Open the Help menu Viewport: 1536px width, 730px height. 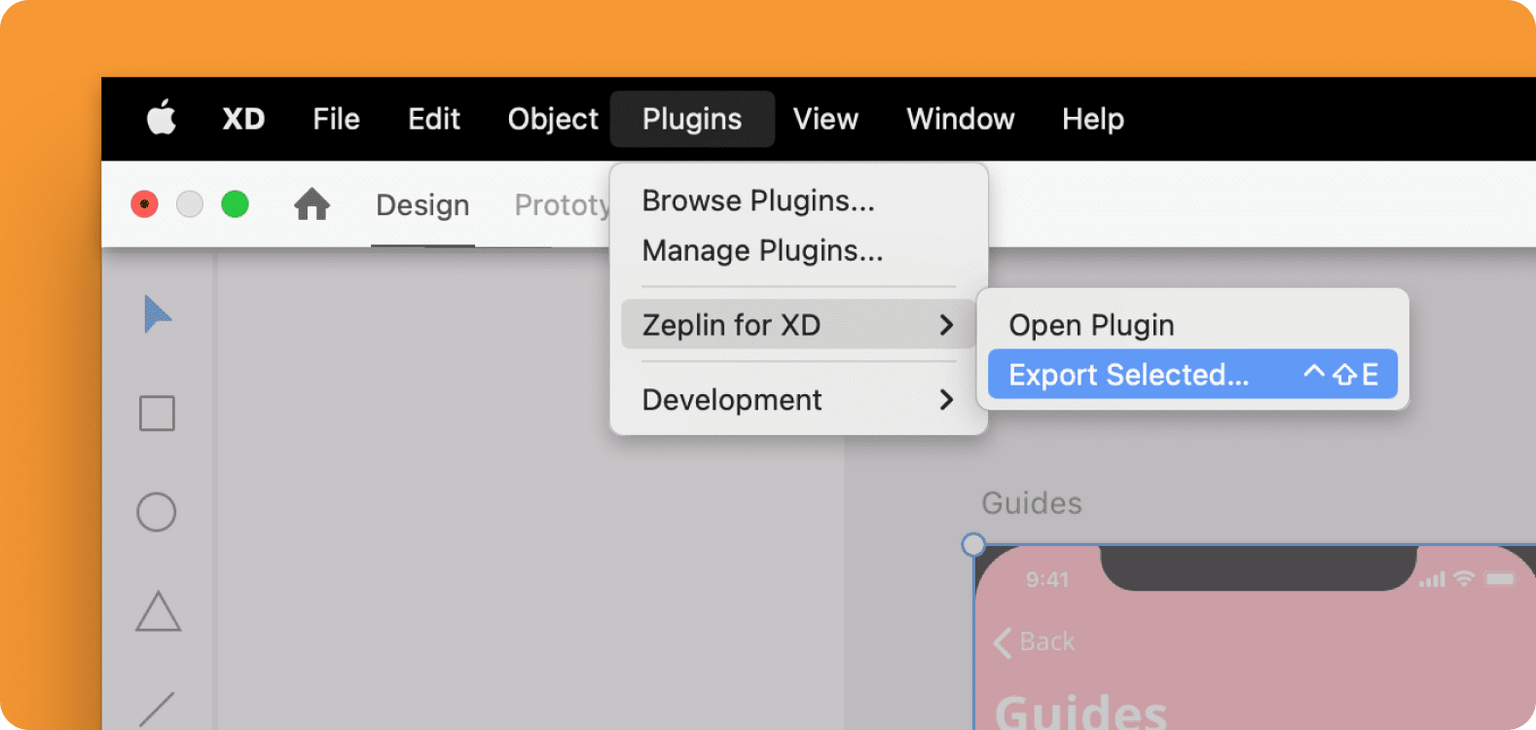pos(1092,118)
